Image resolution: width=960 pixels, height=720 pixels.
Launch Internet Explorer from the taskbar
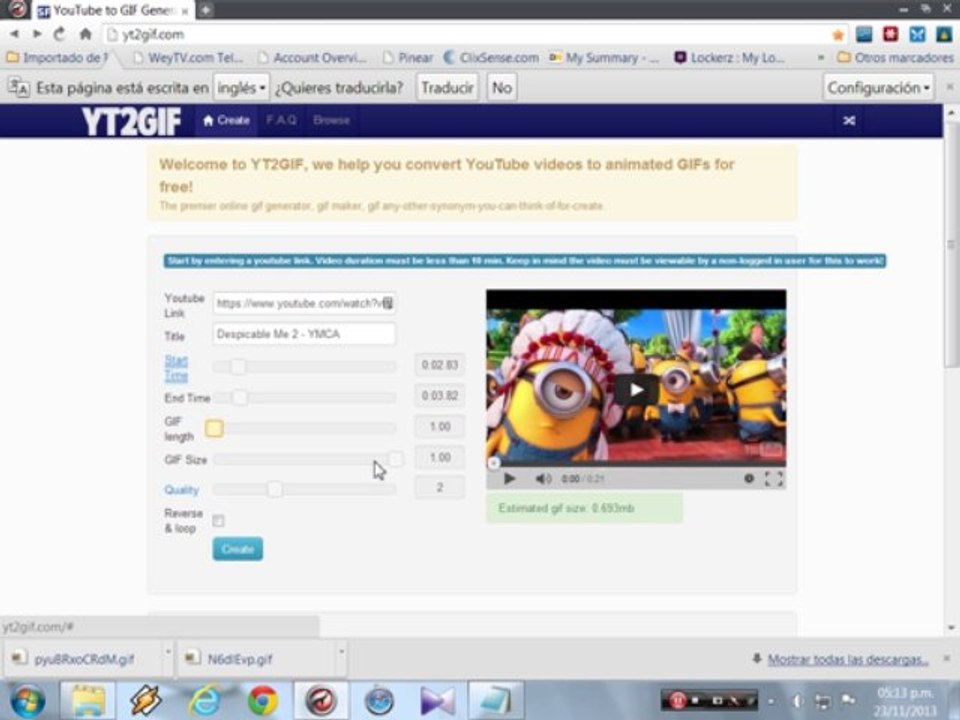[204, 700]
